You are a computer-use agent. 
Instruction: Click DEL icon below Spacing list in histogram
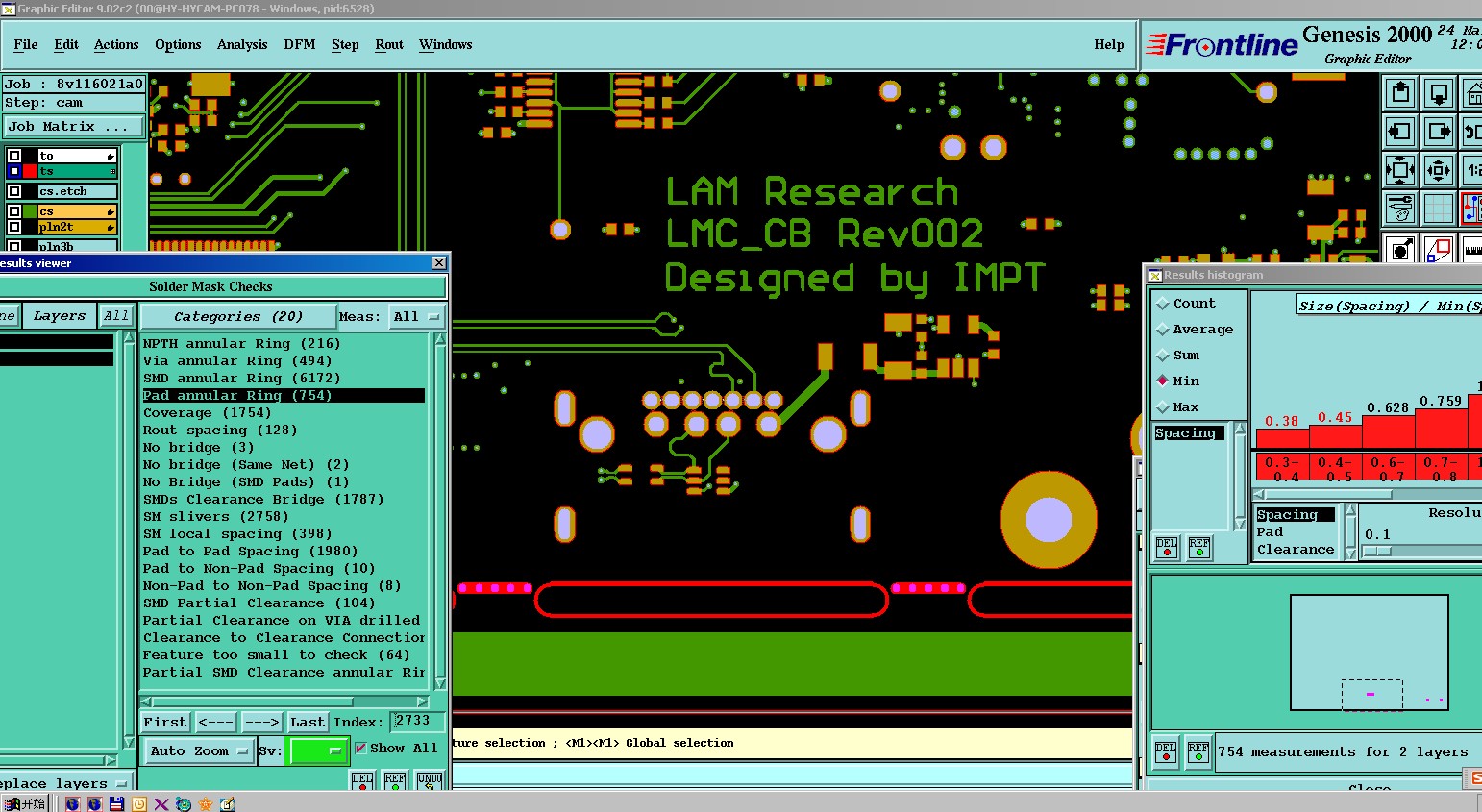pyautogui.click(x=1167, y=548)
